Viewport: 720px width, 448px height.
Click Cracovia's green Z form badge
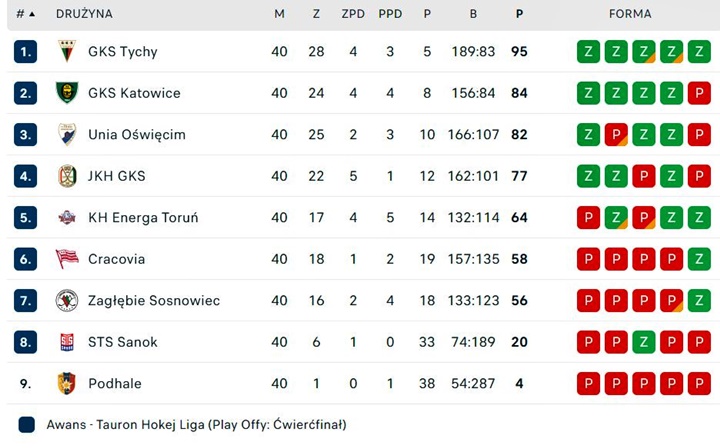pyautogui.click(x=699, y=259)
